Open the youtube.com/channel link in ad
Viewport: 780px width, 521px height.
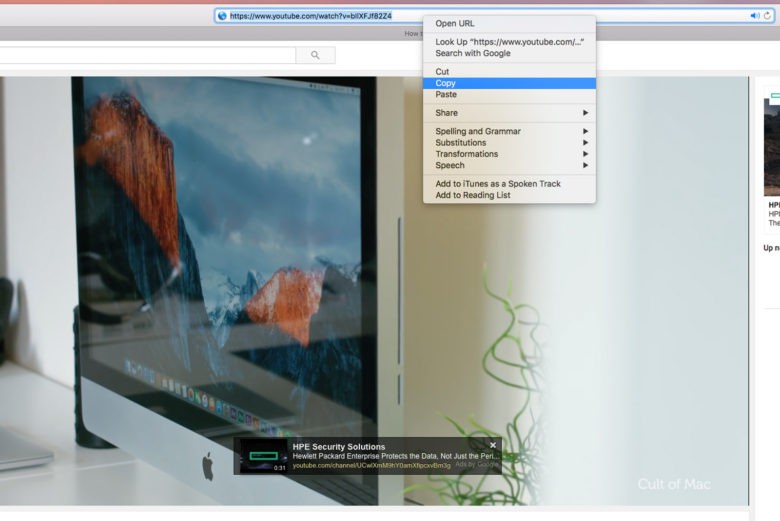point(371,465)
